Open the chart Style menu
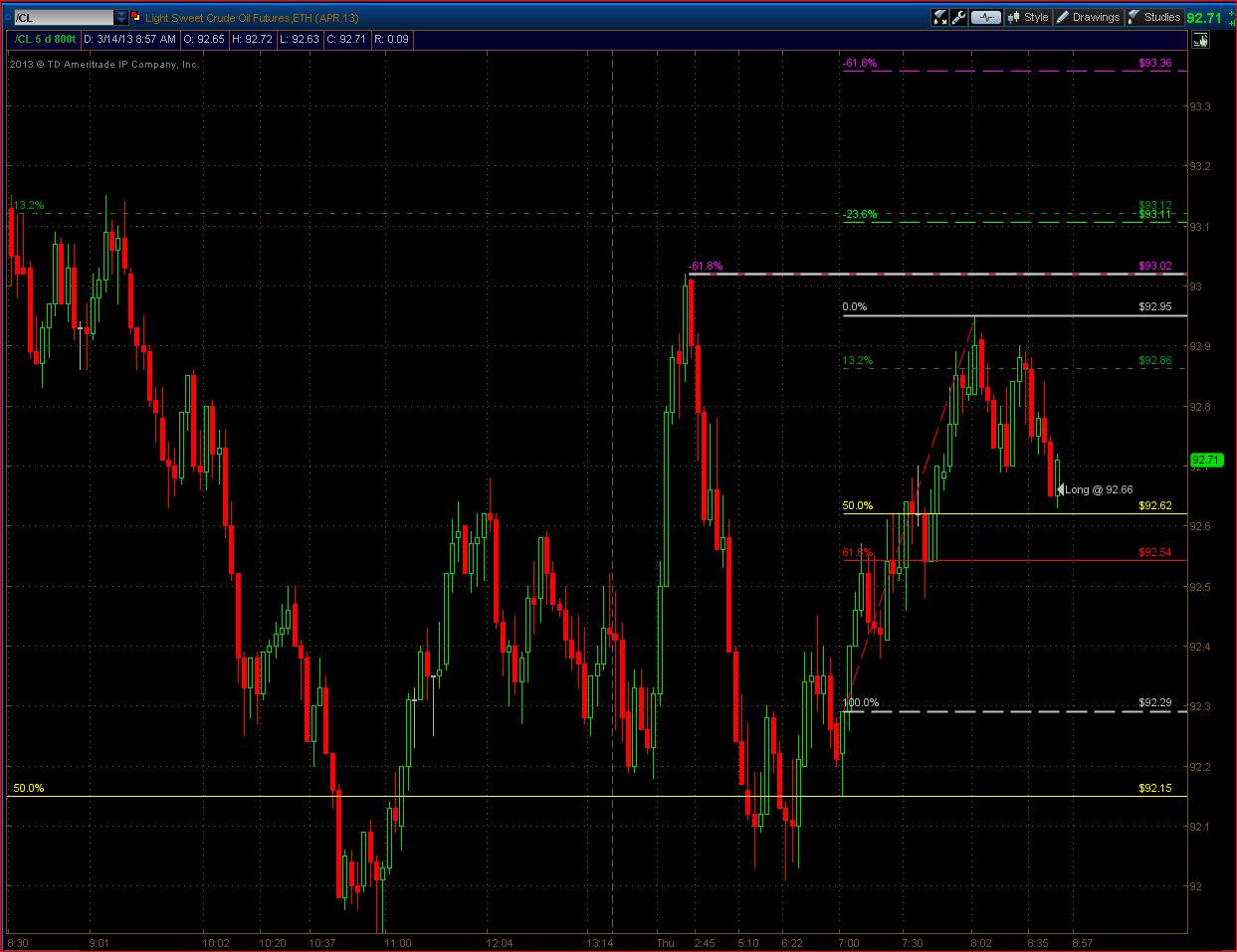This screenshot has width=1237, height=952. pos(1028,17)
